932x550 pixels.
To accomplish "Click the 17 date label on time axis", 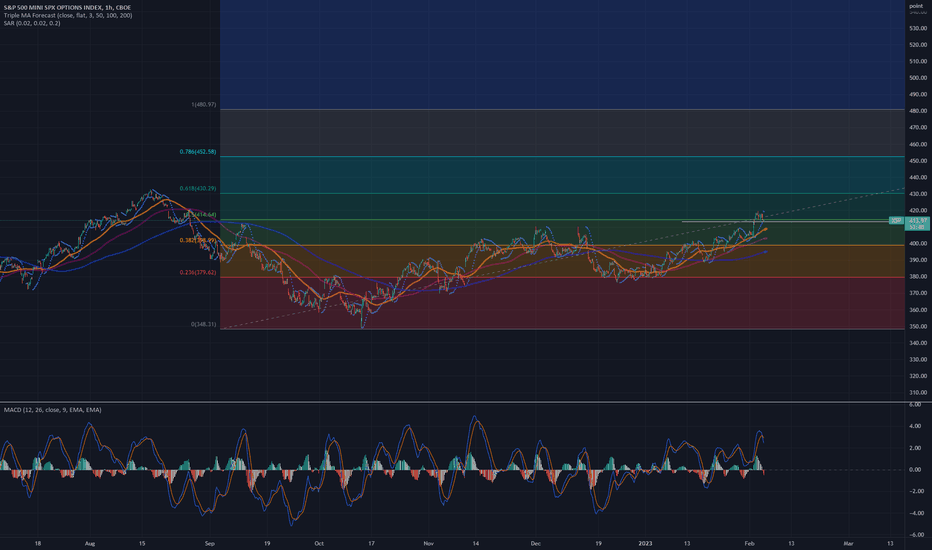I will (371, 543).
